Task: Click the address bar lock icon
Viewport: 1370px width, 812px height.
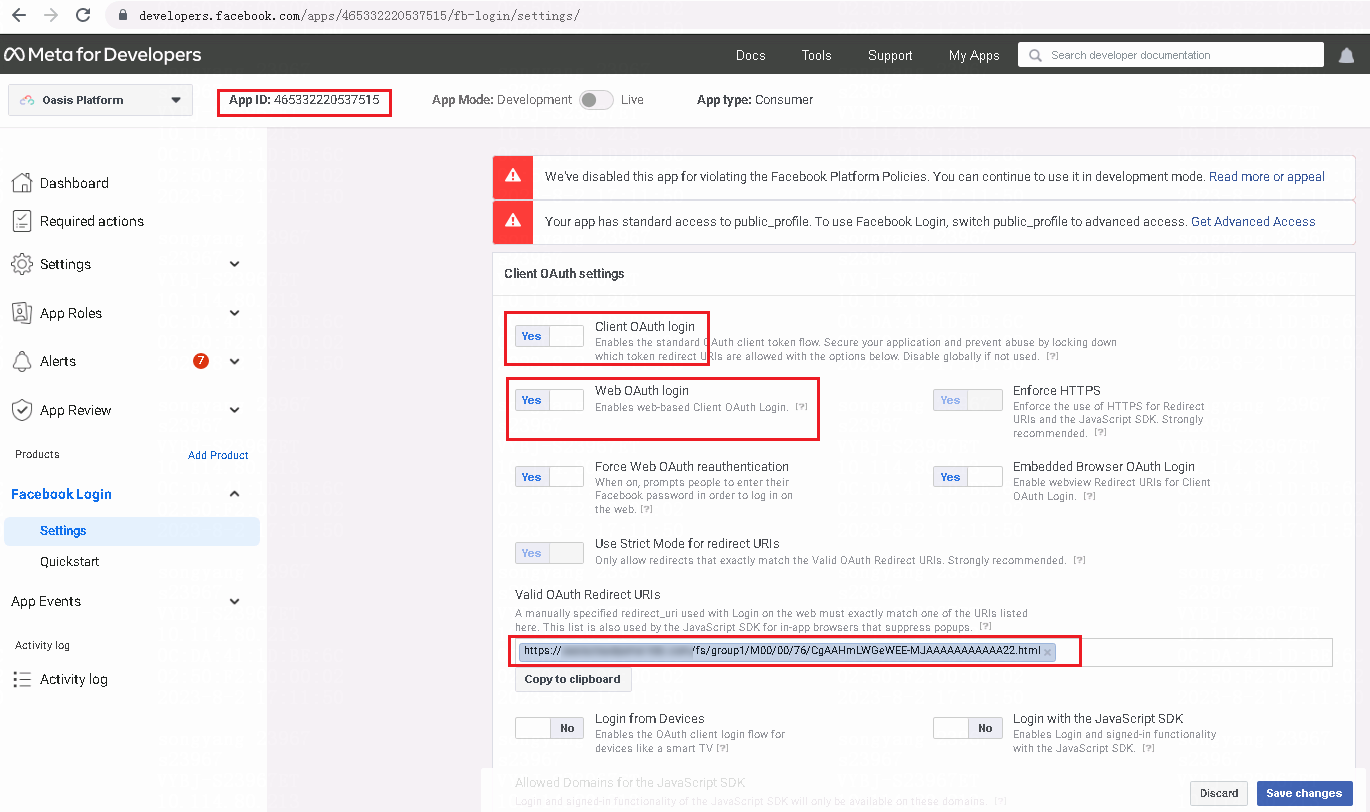Action: pyautogui.click(x=123, y=16)
